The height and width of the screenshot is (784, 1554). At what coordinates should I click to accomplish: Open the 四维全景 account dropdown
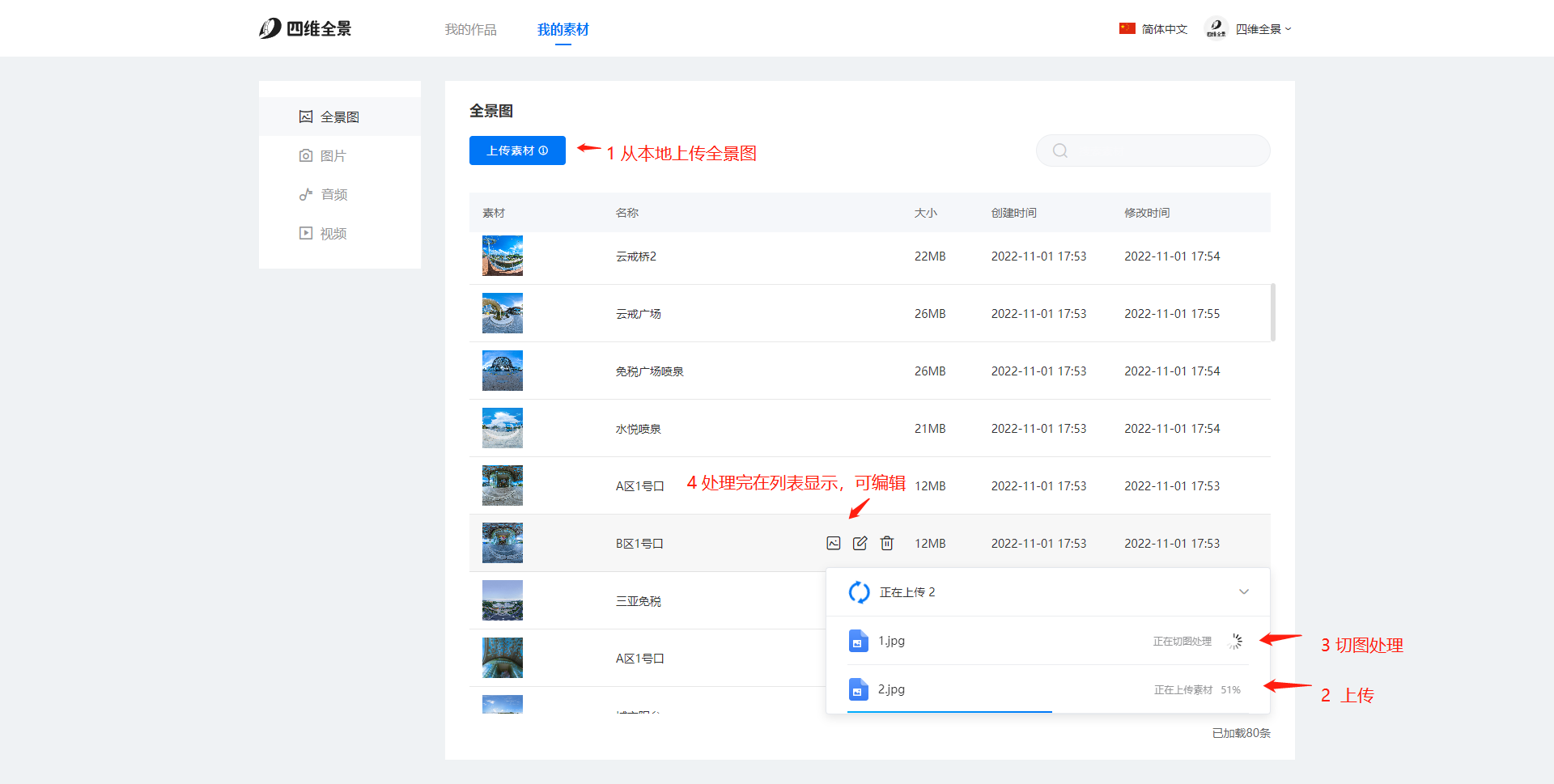point(1263,29)
